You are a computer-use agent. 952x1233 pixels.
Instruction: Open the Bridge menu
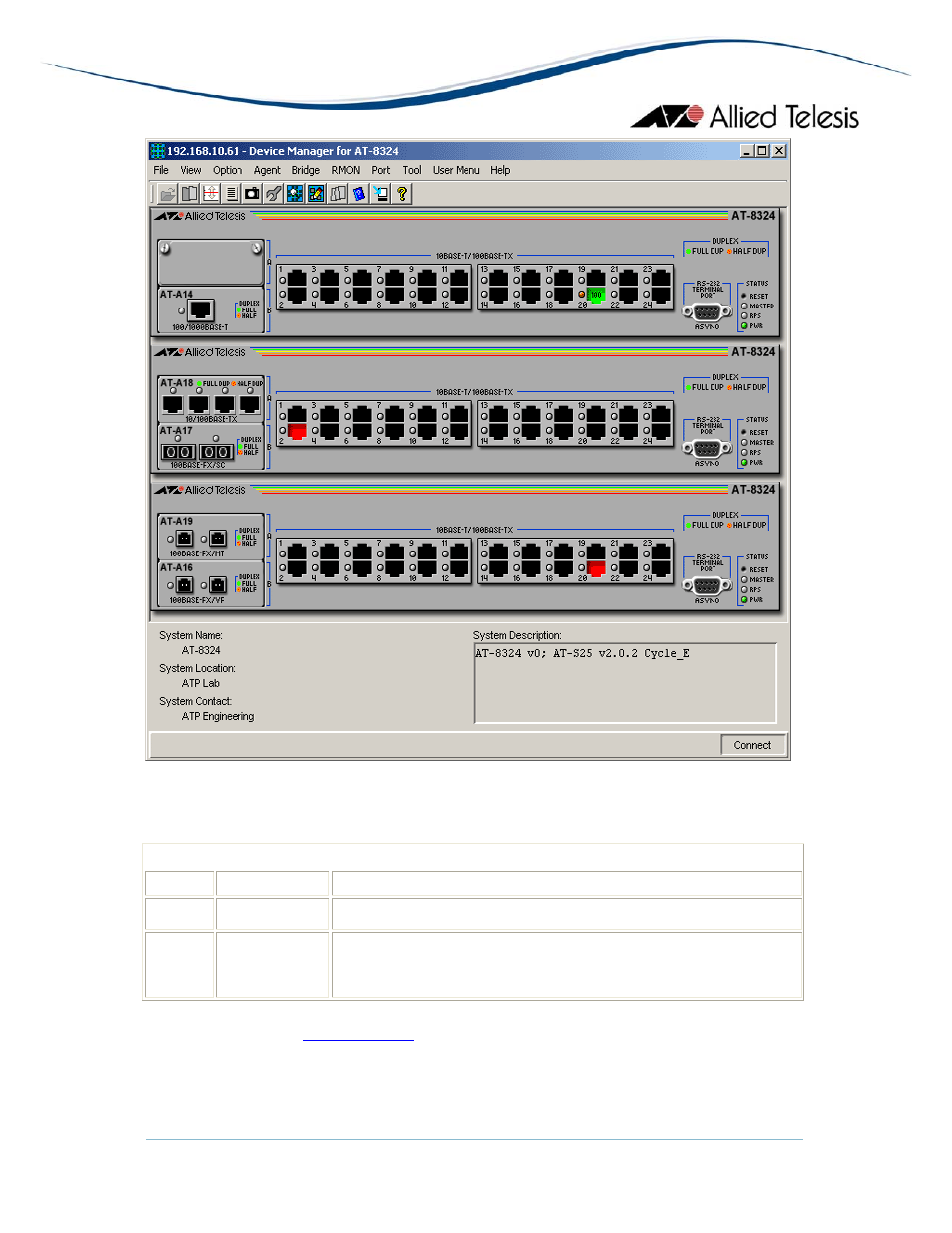306,170
